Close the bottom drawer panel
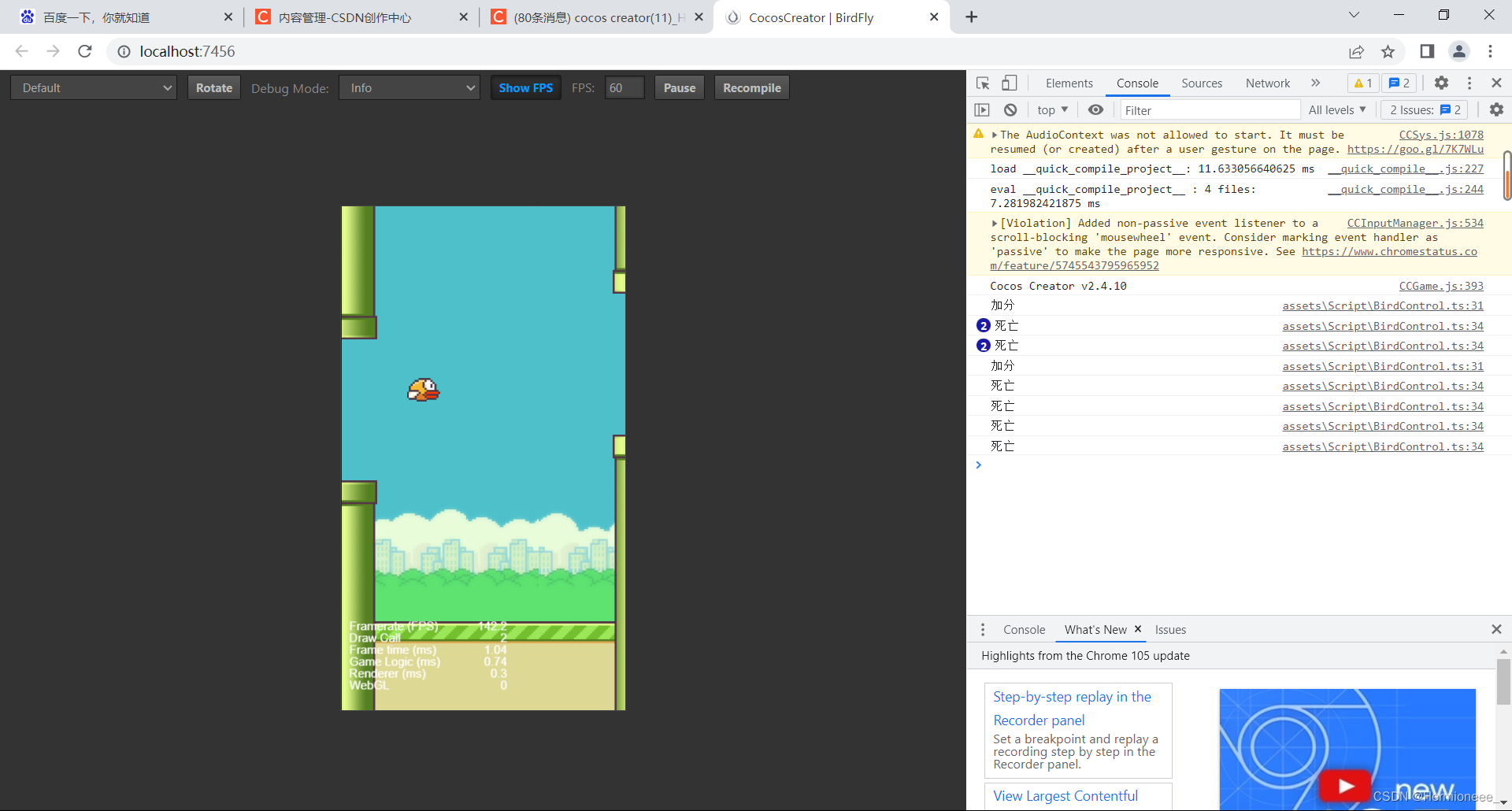 [1496, 629]
